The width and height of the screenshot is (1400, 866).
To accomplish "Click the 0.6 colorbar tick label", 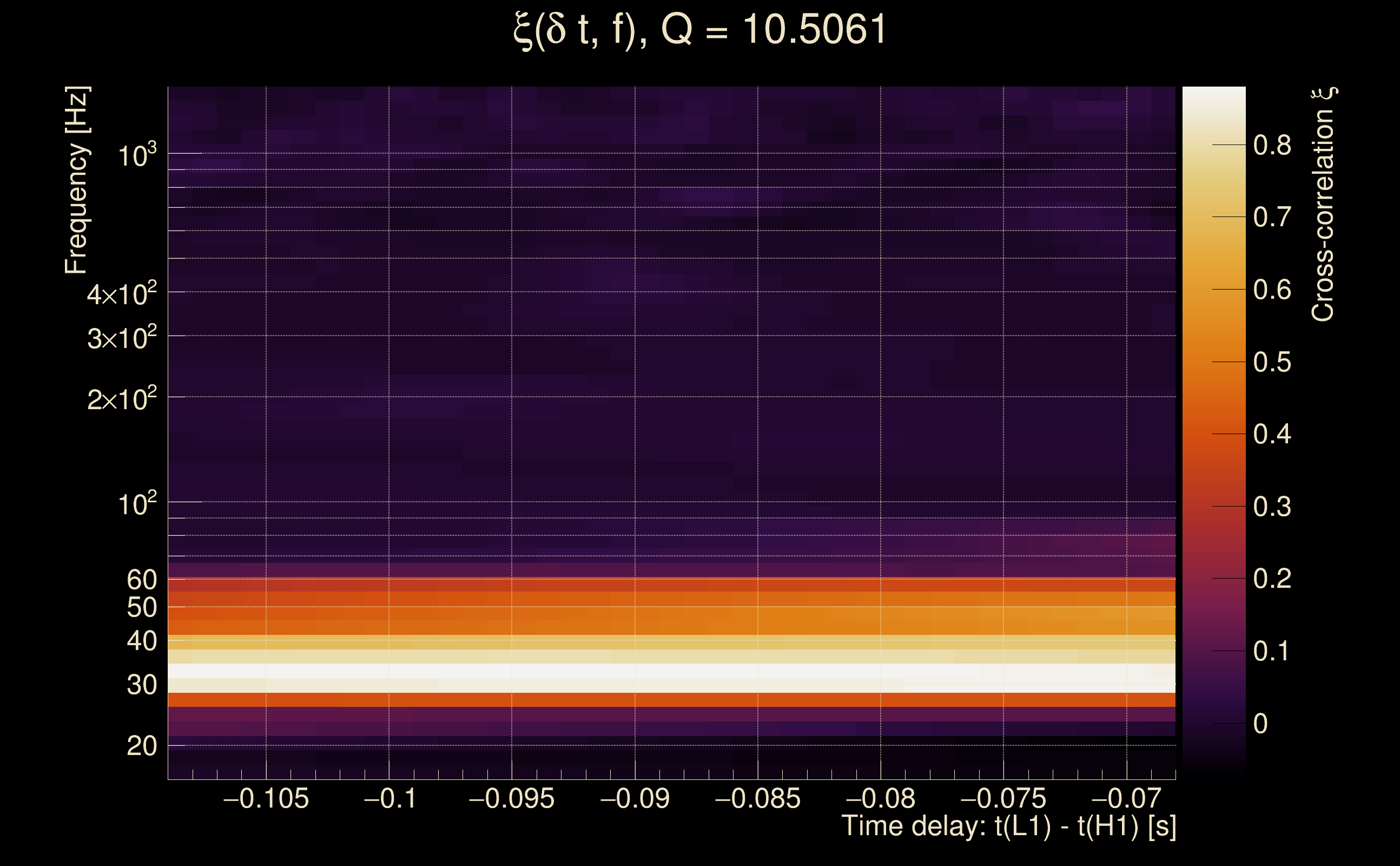I will (1272, 290).
